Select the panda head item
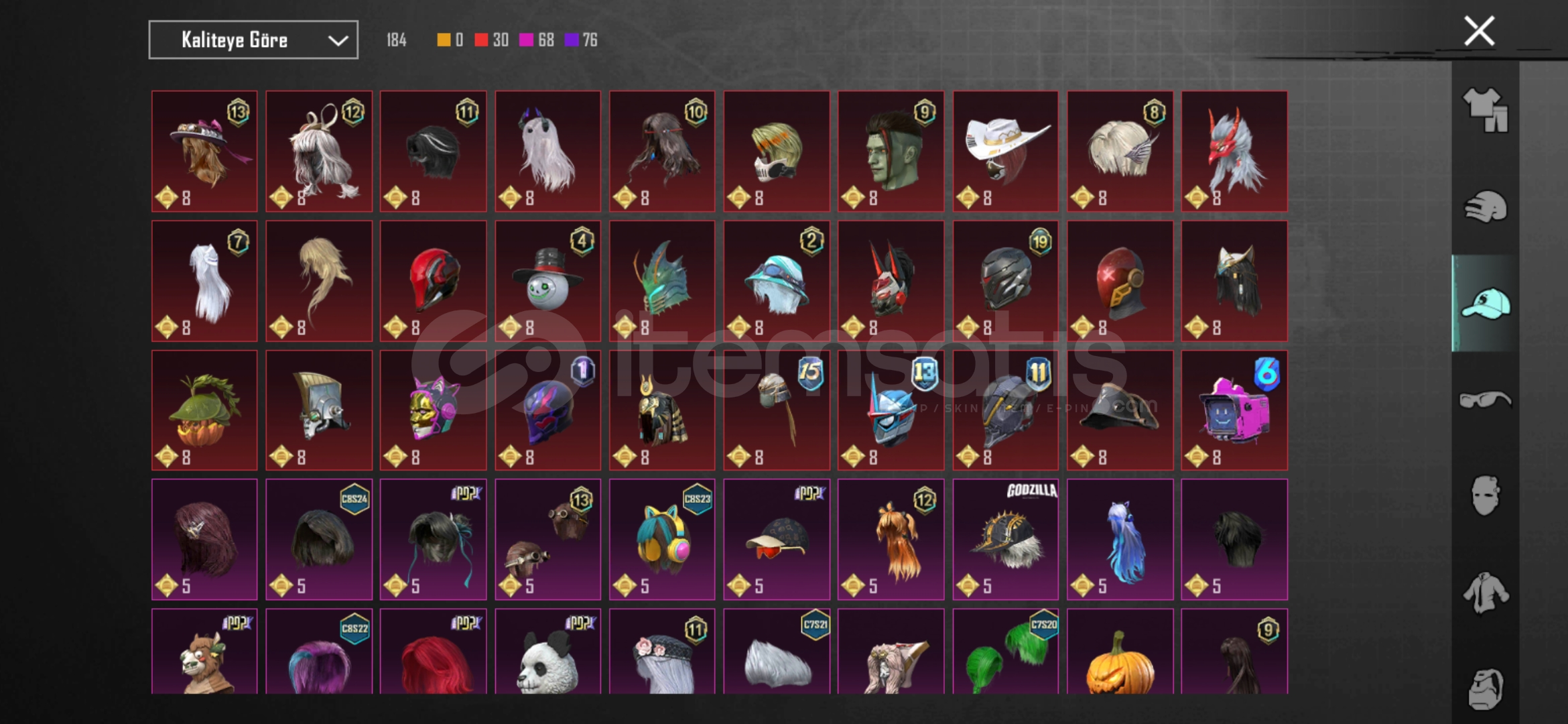Image resolution: width=1568 pixels, height=724 pixels. pyautogui.click(x=547, y=651)
